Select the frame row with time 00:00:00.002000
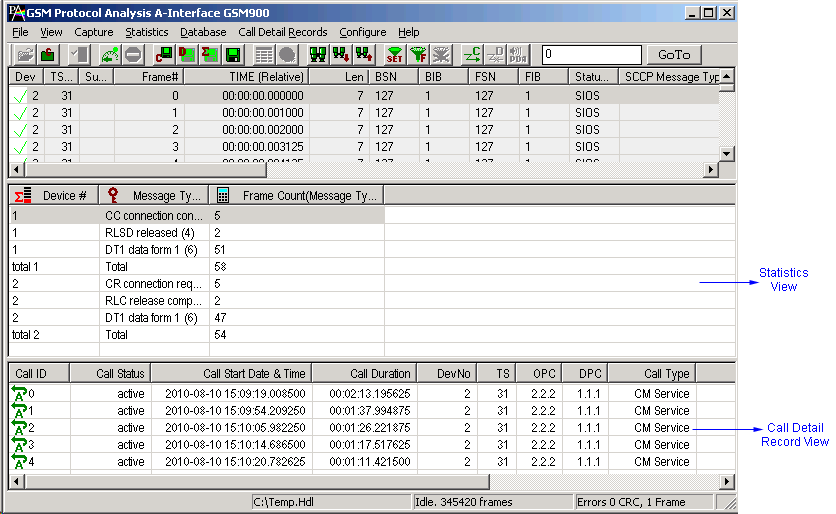 [x=364, y=130]
